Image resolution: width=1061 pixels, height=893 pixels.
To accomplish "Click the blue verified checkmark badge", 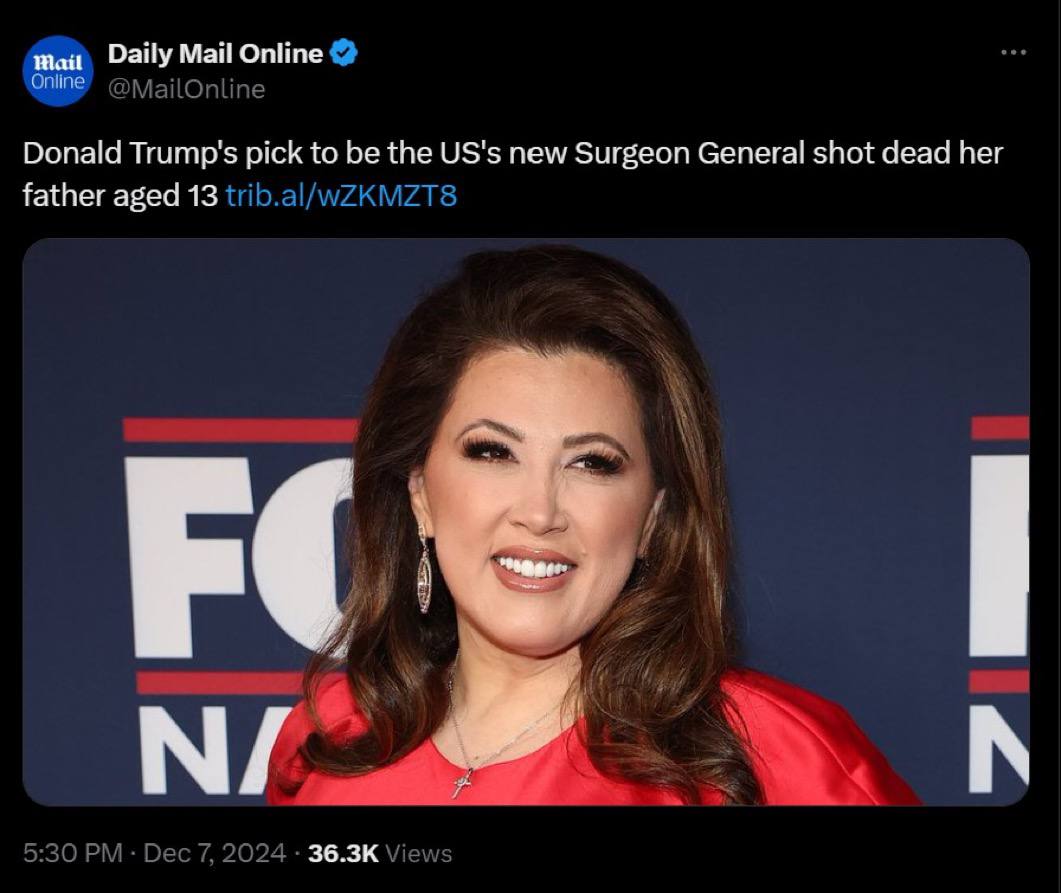I will click(x=344, y=53).
